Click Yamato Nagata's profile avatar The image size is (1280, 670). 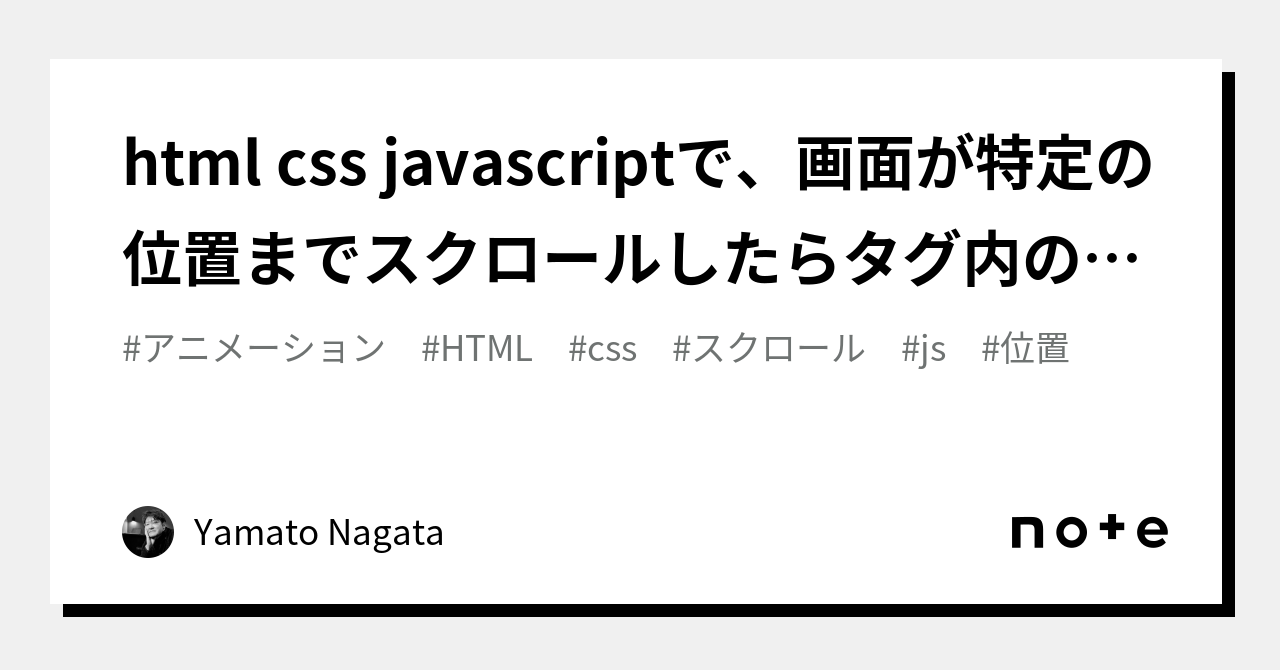[148, 532]
